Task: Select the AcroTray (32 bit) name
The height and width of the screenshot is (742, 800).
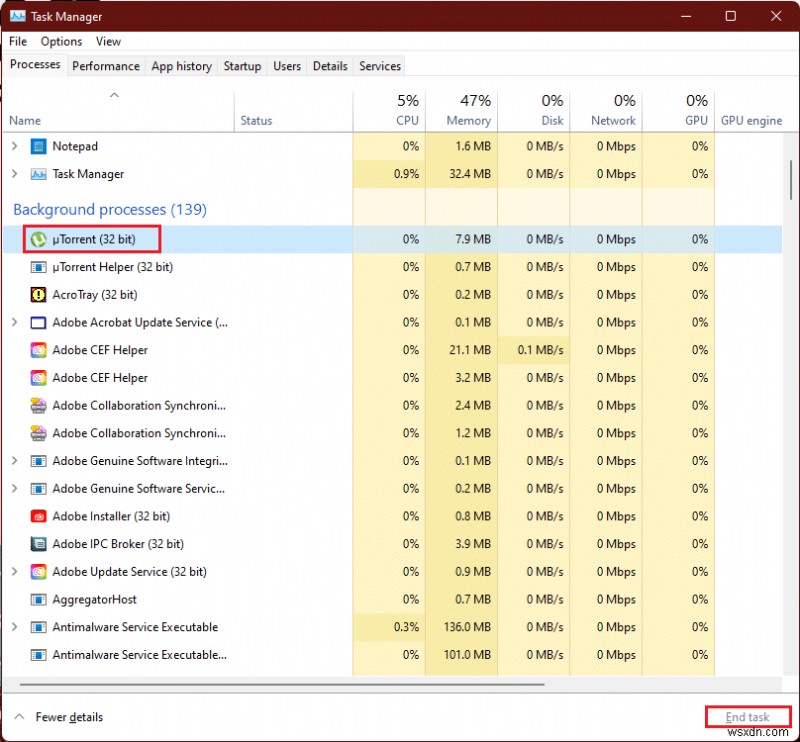Action: 95,294
